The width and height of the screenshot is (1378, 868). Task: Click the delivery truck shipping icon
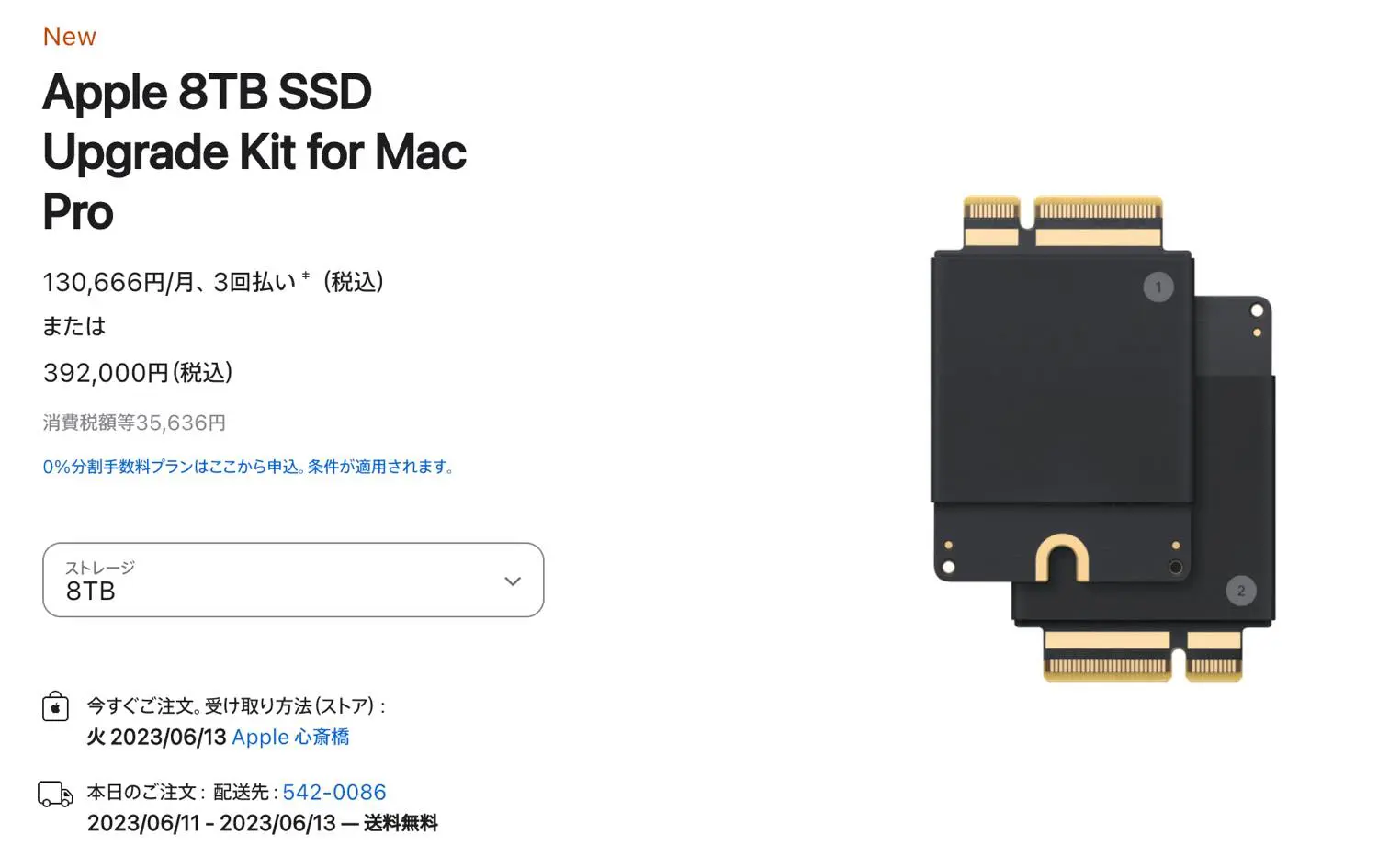point(55,794)
